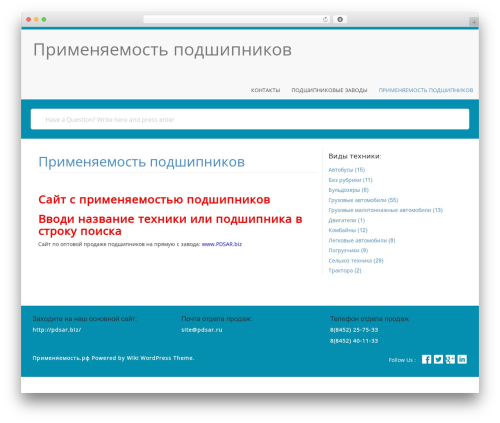This screenshot has width=500, height=423.
Task: Maximize the browser with green button
Action: point(44,19)
